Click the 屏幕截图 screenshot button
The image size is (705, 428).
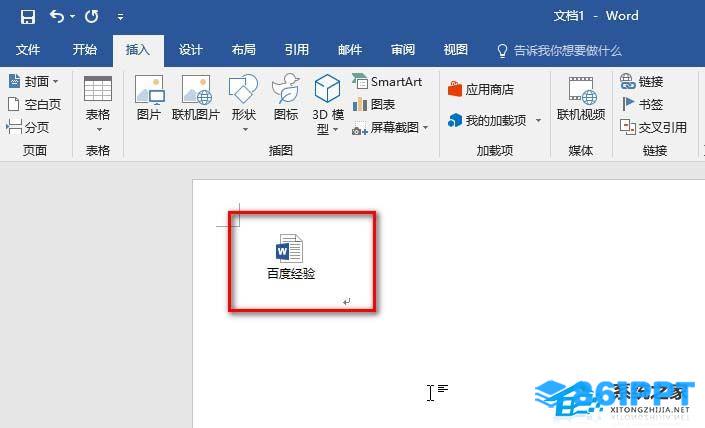point(385,128)
